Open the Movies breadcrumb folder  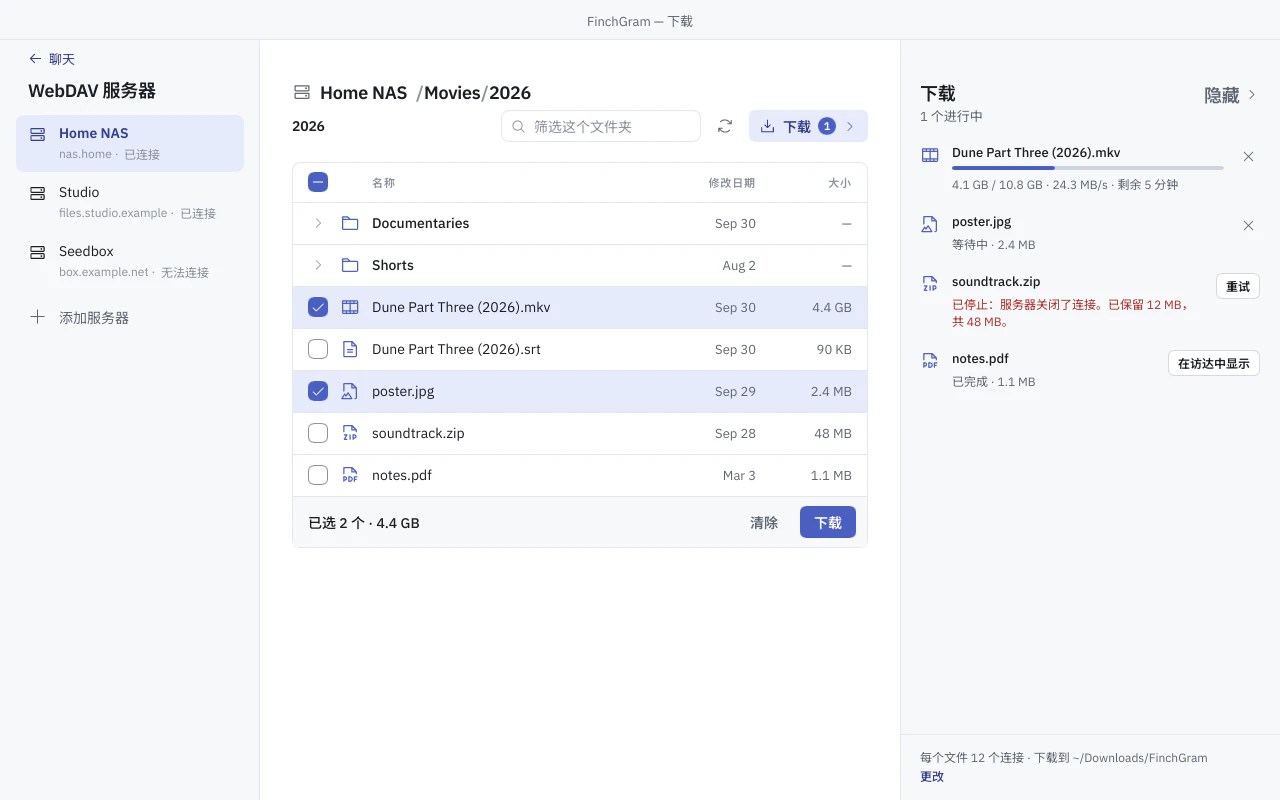(452, 93)
